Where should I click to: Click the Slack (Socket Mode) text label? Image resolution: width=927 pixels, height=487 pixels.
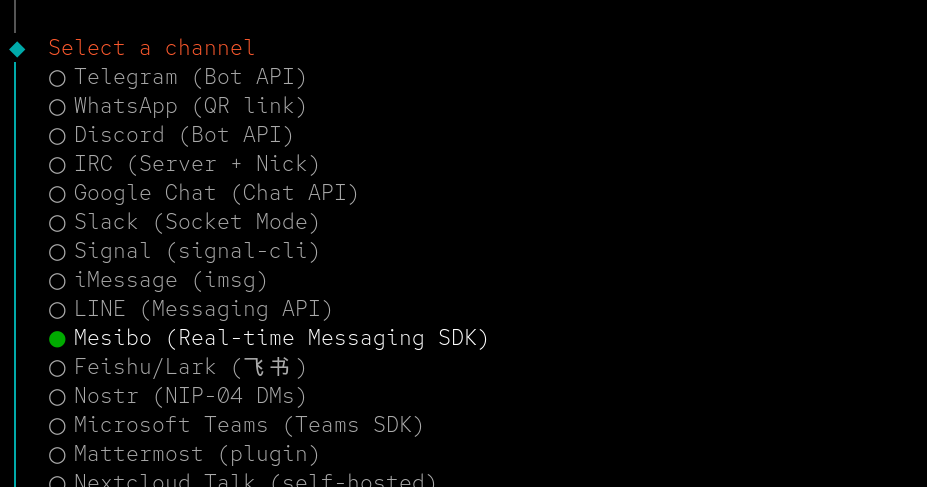pos(197,222)
